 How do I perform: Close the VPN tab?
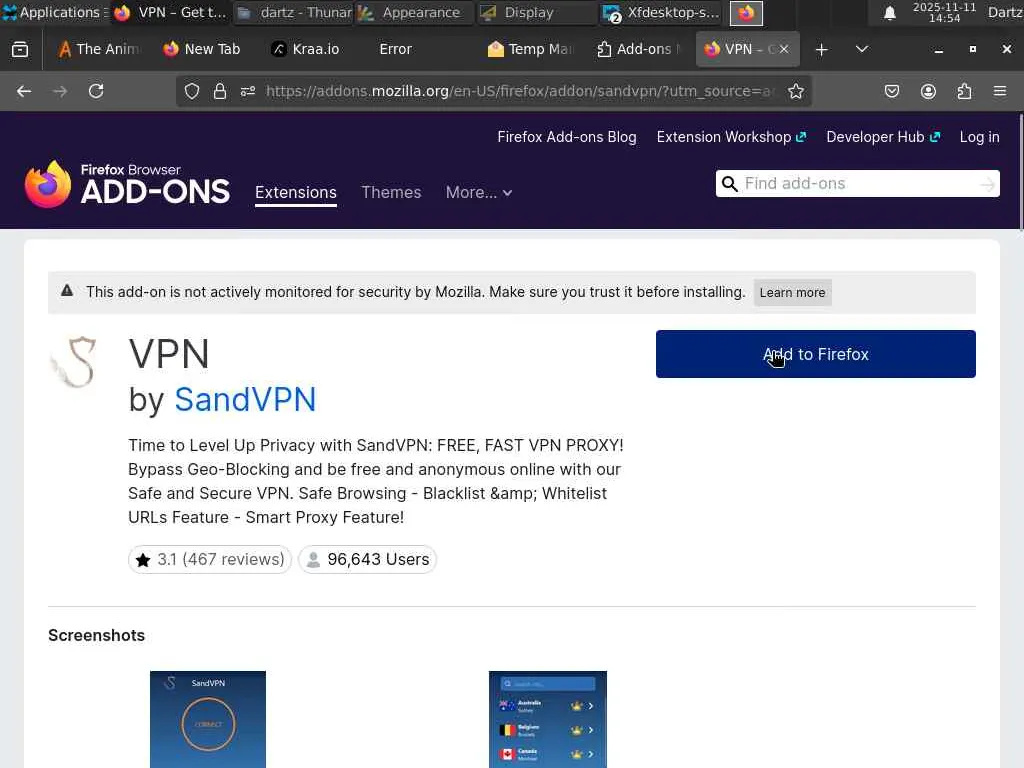coord(784,49)
